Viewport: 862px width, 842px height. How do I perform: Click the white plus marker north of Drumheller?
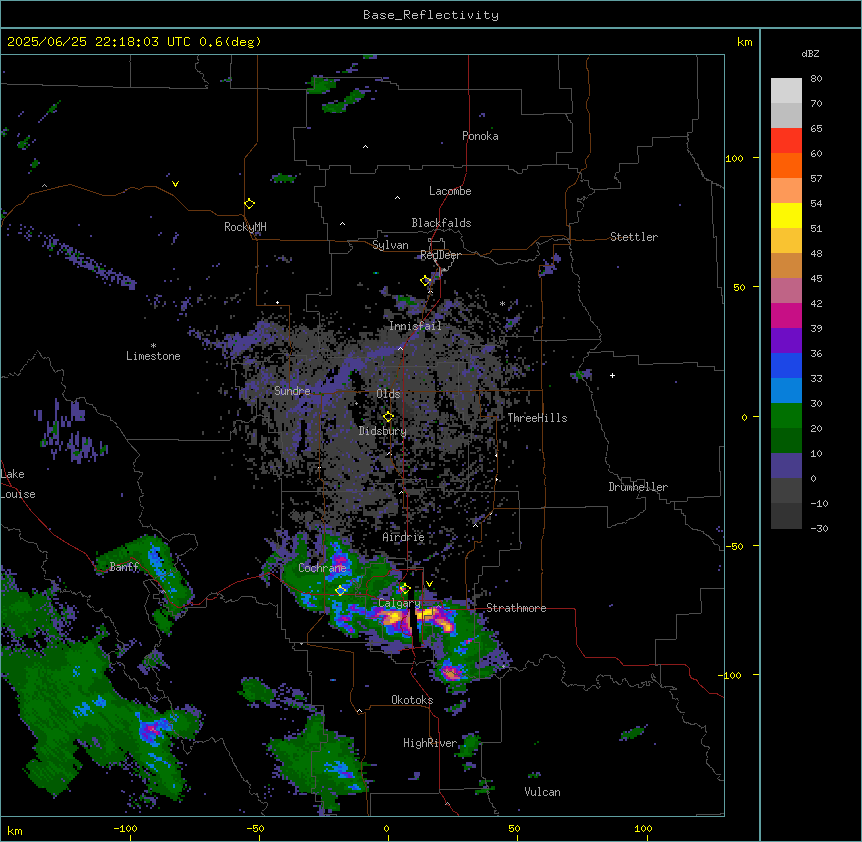[612, 375]
